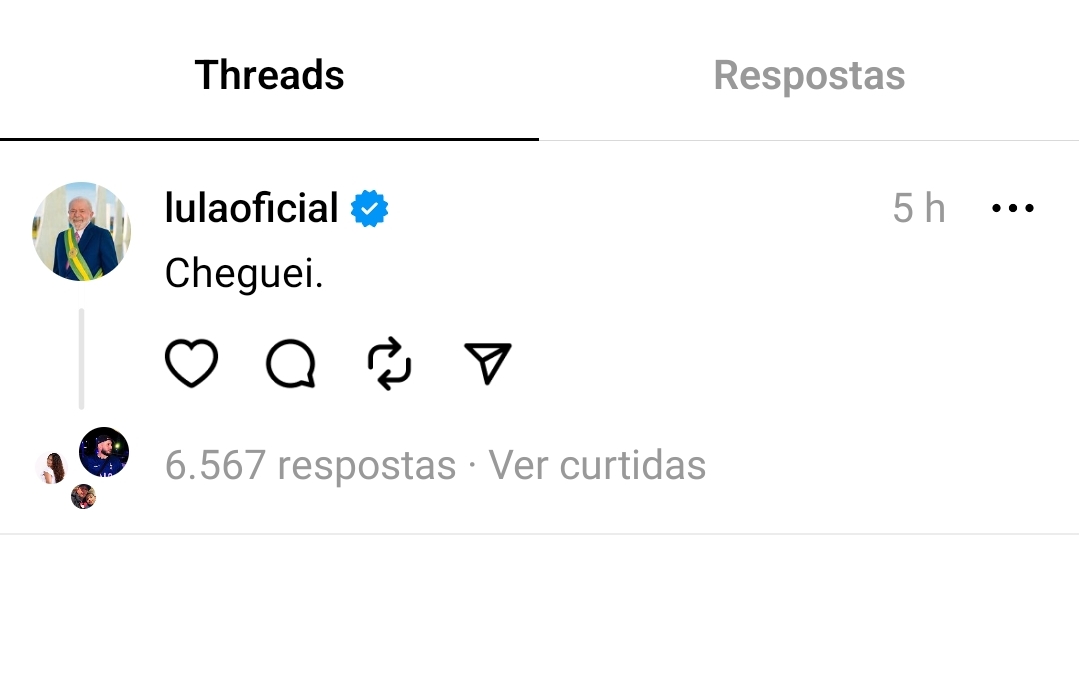
Task: Repost the thread with the arrows icon
Action: click(x=389, y=363)
